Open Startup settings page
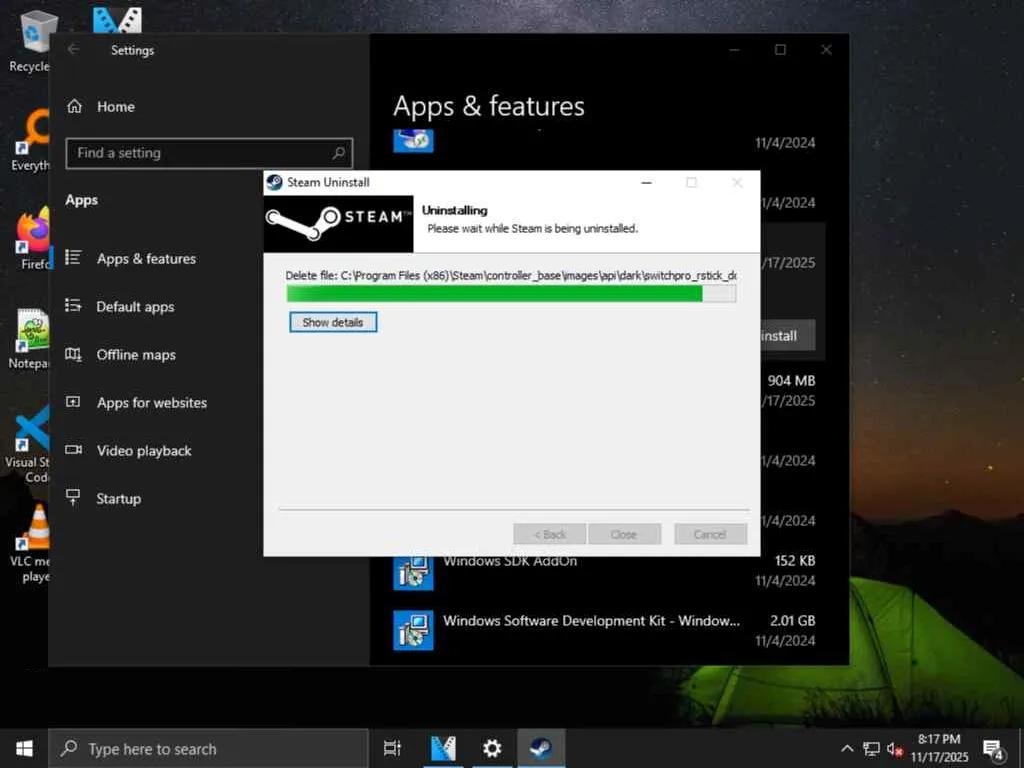This screenshot has width=1024, height=768. (118, 498)
